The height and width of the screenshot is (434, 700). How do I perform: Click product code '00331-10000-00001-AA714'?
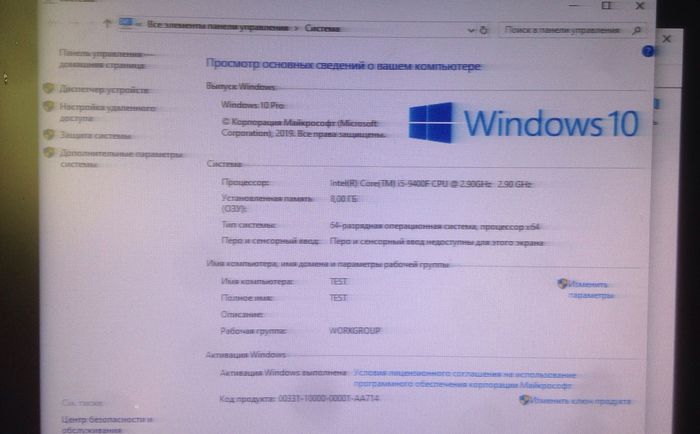pos(329,398)
